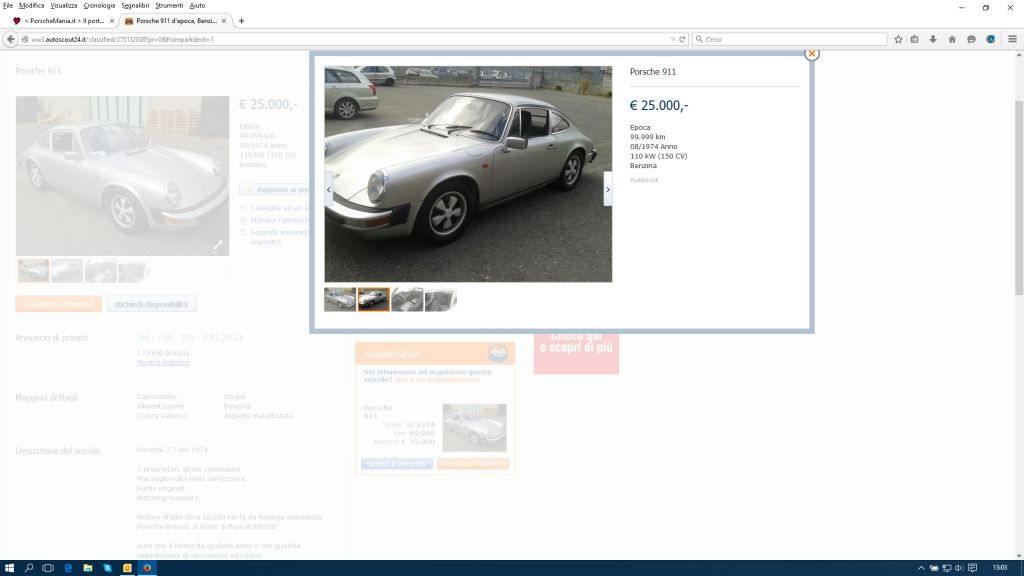The image size is (1024, 576).
Task: Click the orange AcquistoSicuro purchase button
Action: tap(473, 464)
